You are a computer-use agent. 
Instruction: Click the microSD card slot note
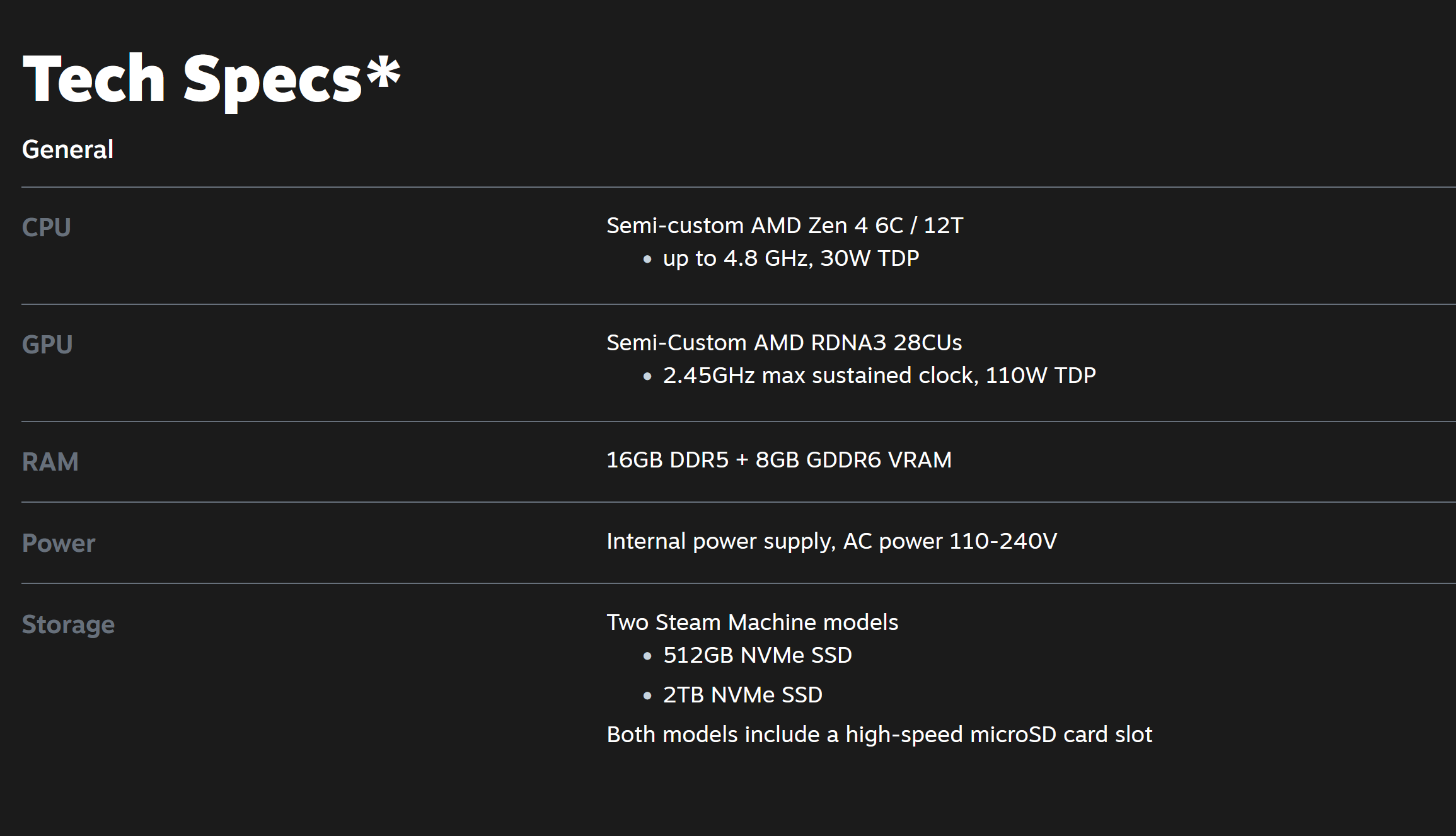point(879,735)
